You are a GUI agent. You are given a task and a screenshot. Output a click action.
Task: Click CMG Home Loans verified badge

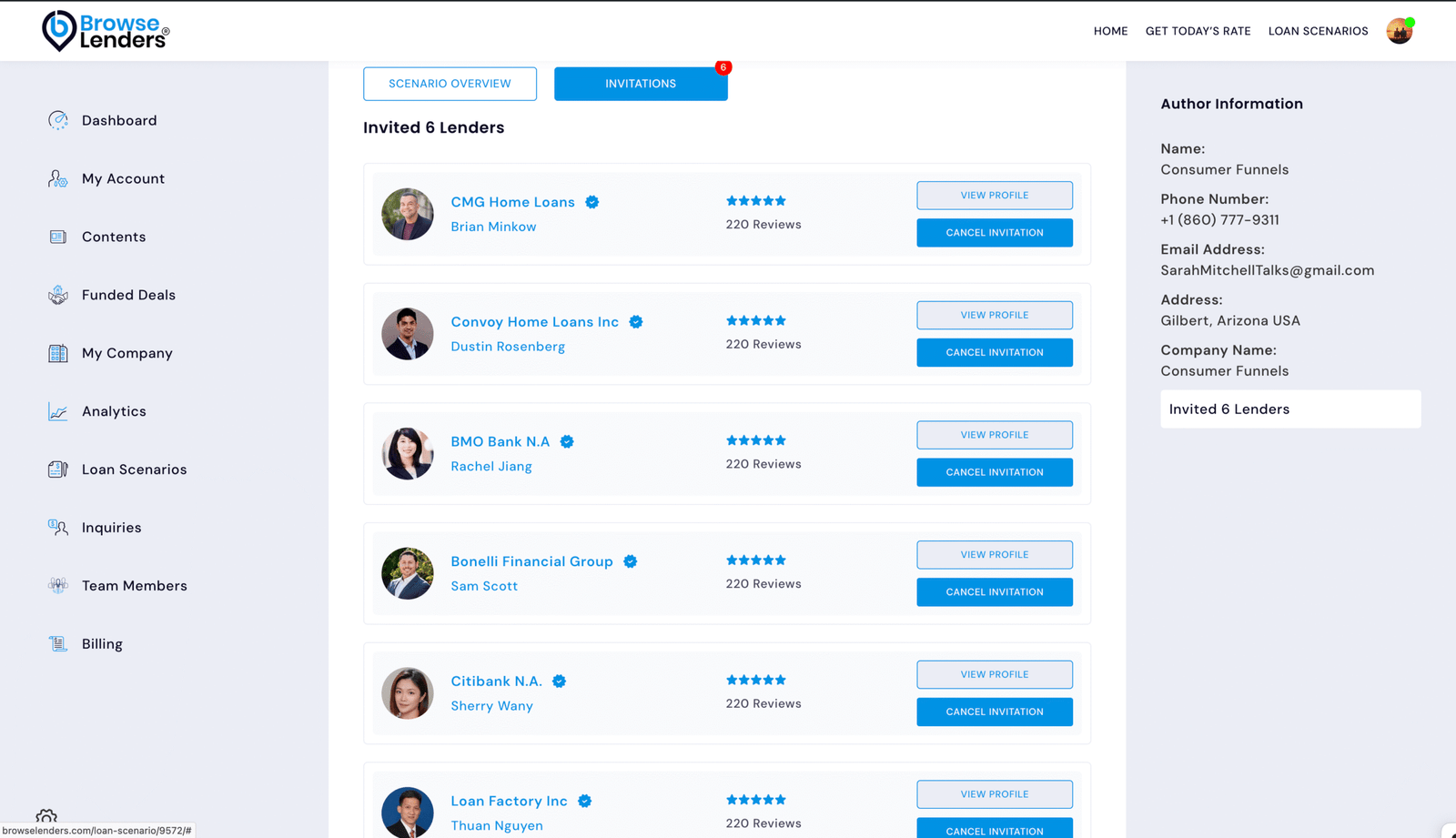(x=592, y=202)
